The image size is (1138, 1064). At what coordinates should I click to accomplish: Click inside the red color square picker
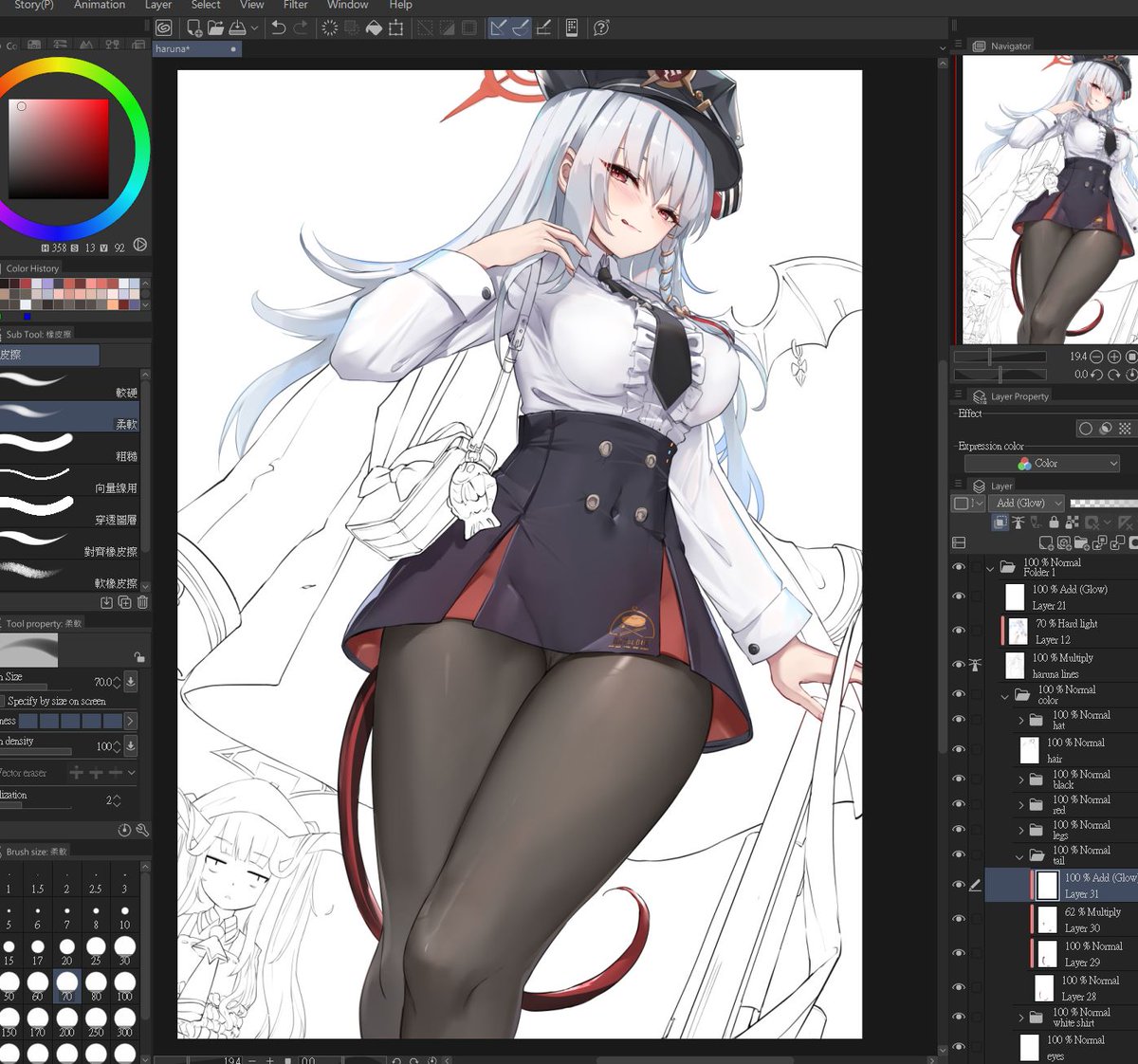[59, 148]
